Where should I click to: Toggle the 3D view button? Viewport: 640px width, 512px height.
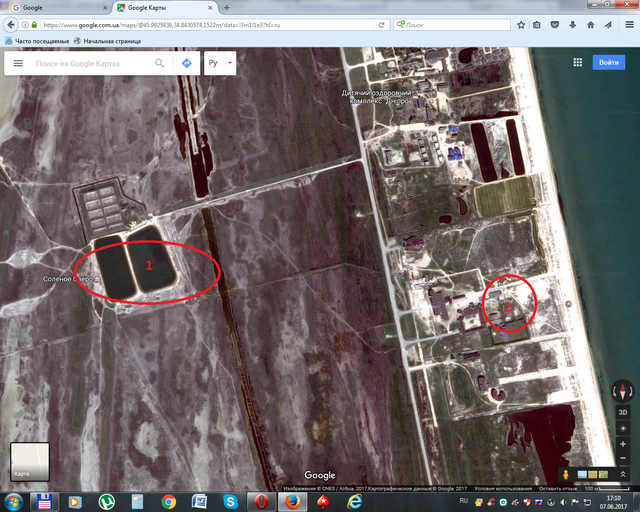(x=622, y=411)
